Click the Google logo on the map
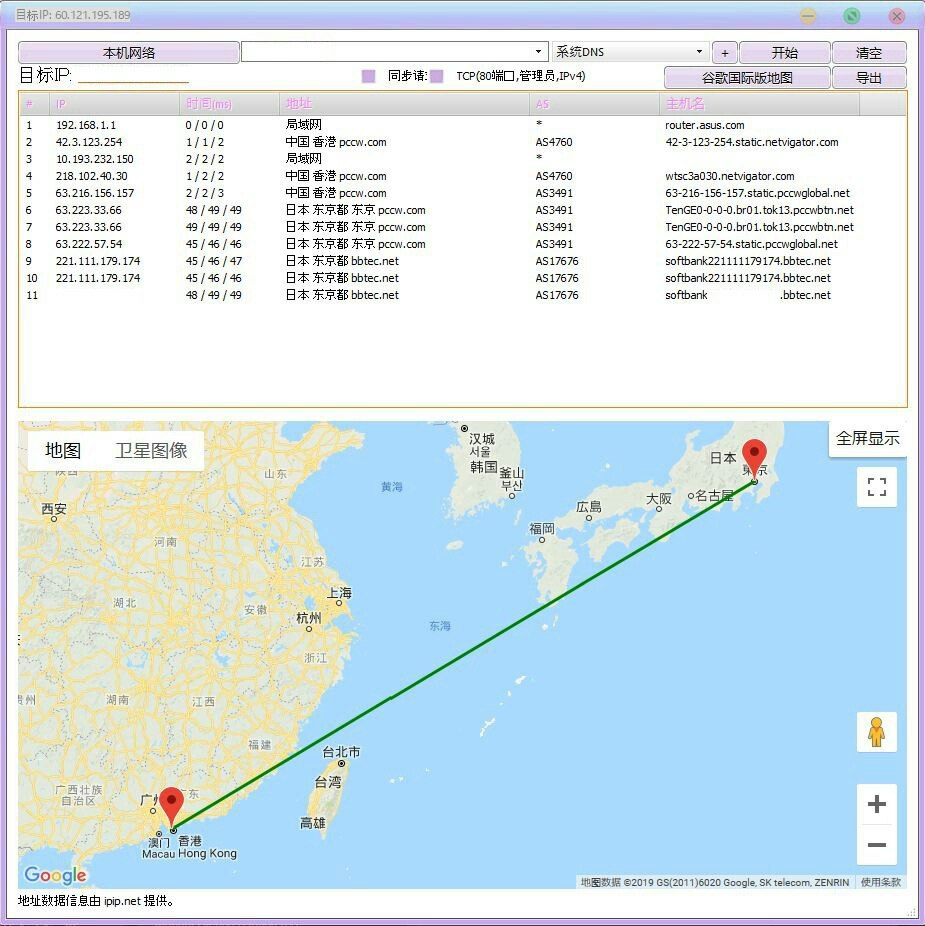 click(55, 876)
